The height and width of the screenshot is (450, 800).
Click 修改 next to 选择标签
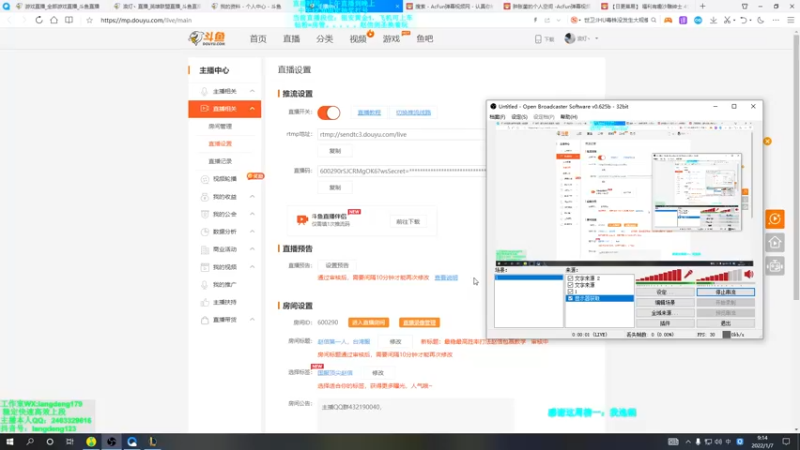(378, 373)
